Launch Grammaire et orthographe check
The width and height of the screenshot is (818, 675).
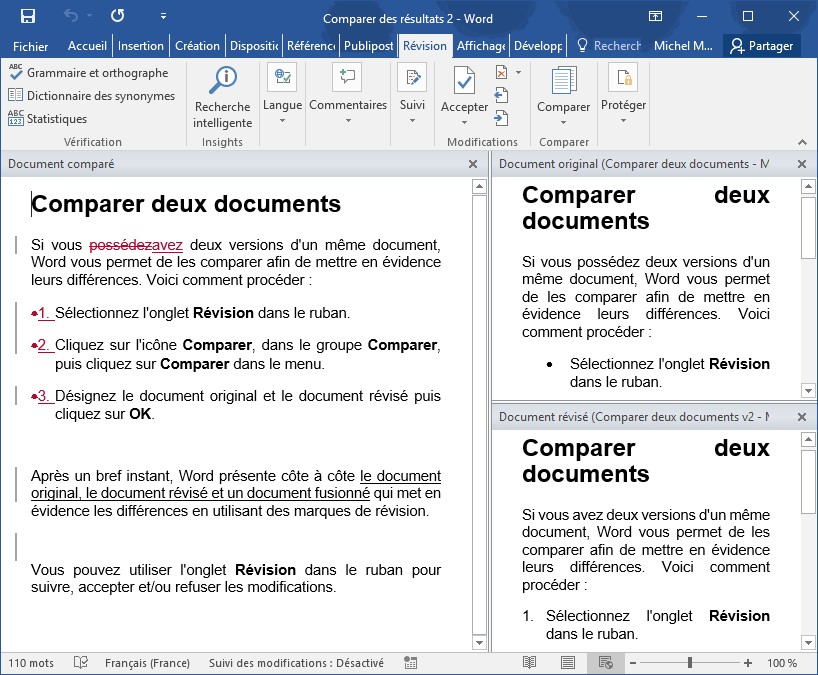[88, 73]
